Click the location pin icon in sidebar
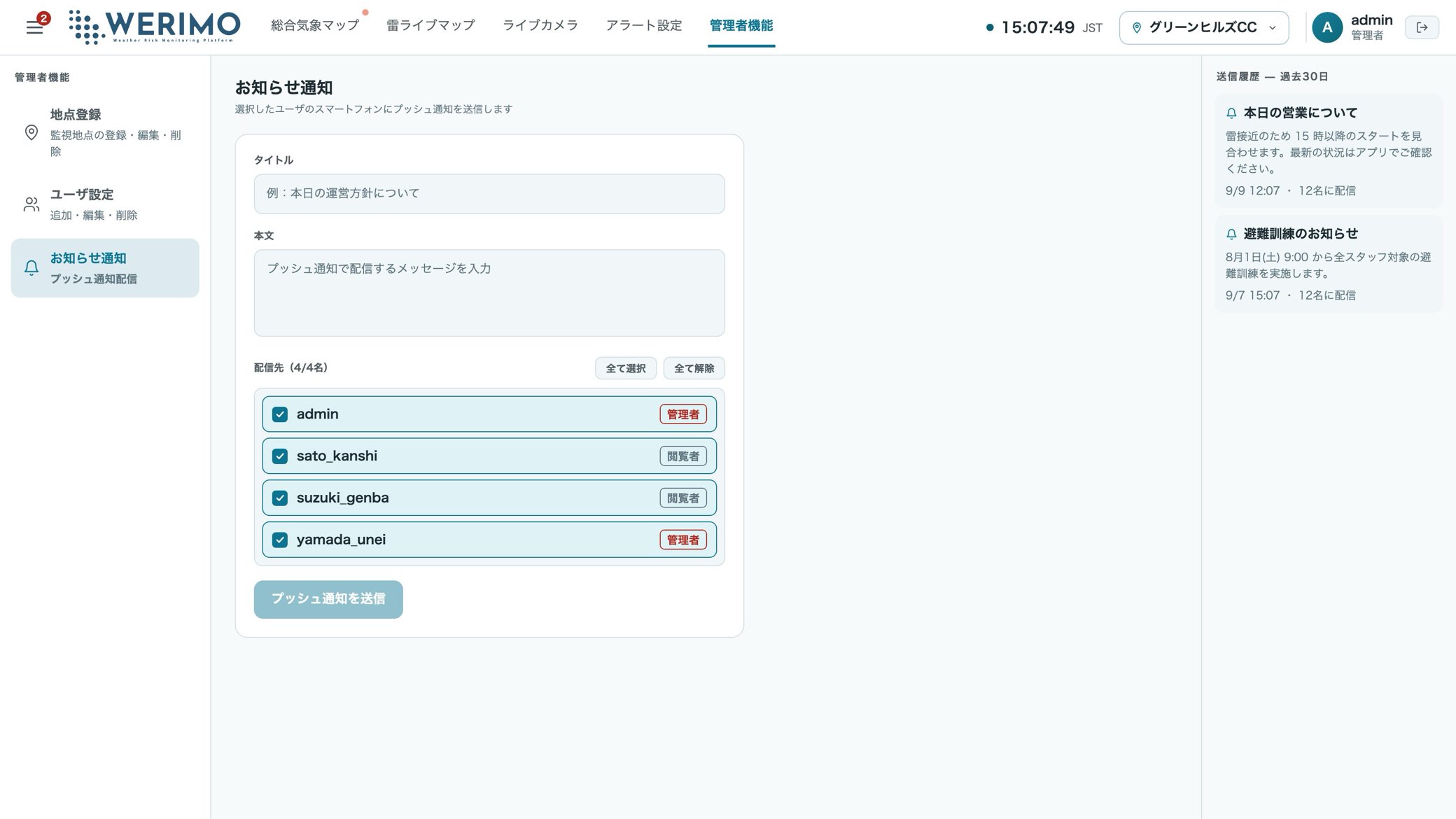The width and height of the screenshot is (1456, 819). [31, 132]
